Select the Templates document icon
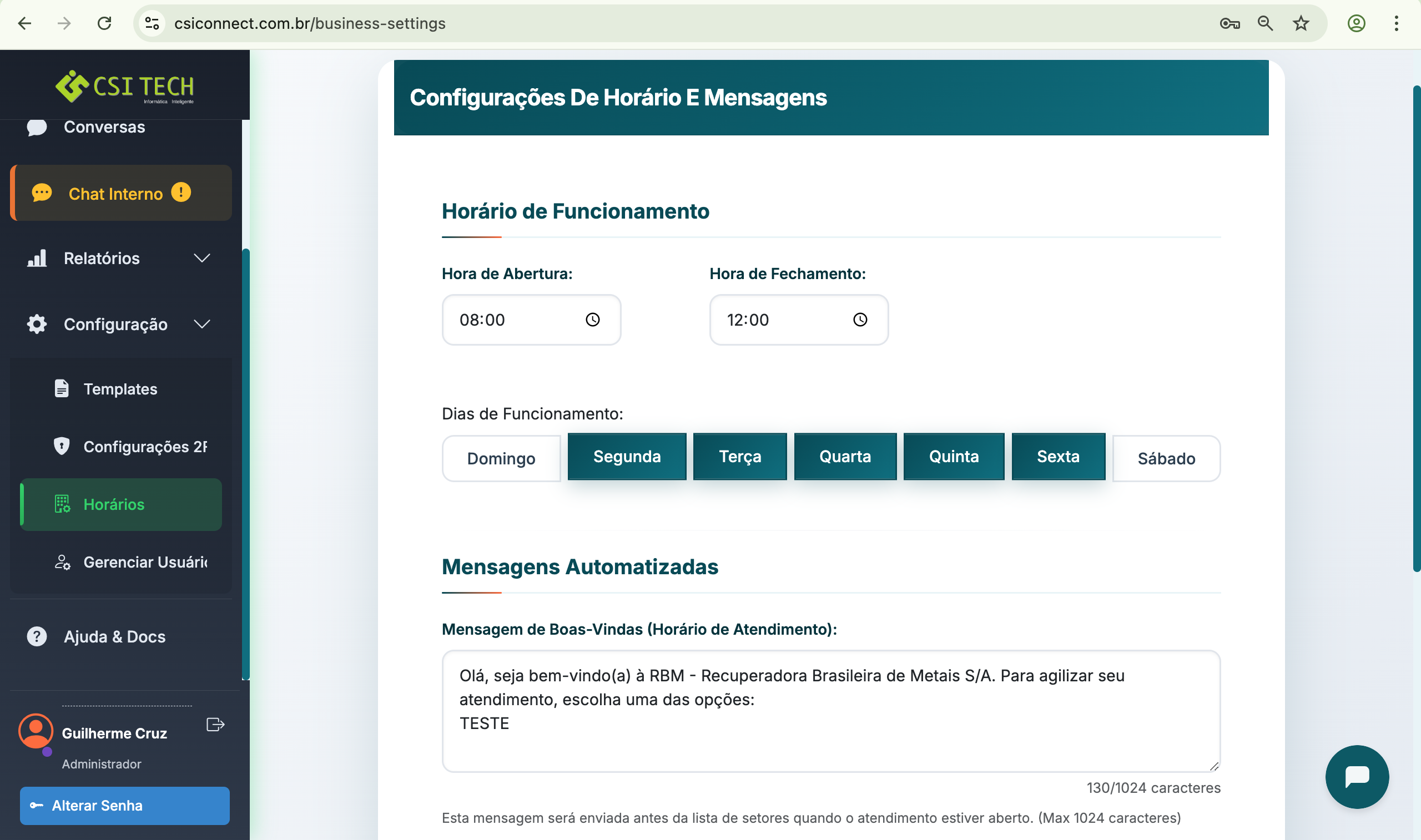 pos(61,389)
